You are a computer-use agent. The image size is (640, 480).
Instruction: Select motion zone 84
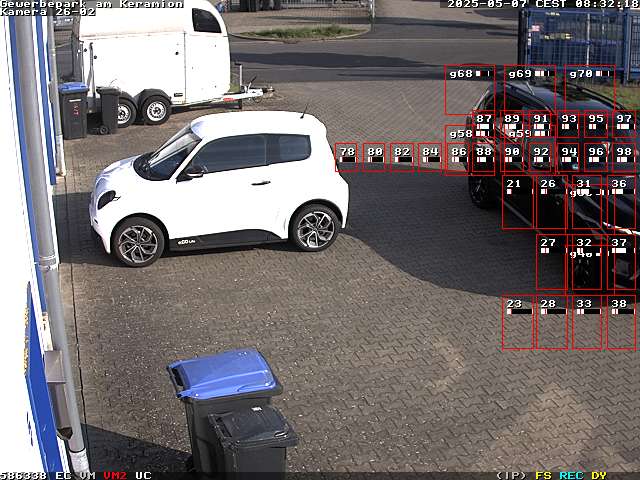click(430, 157)
